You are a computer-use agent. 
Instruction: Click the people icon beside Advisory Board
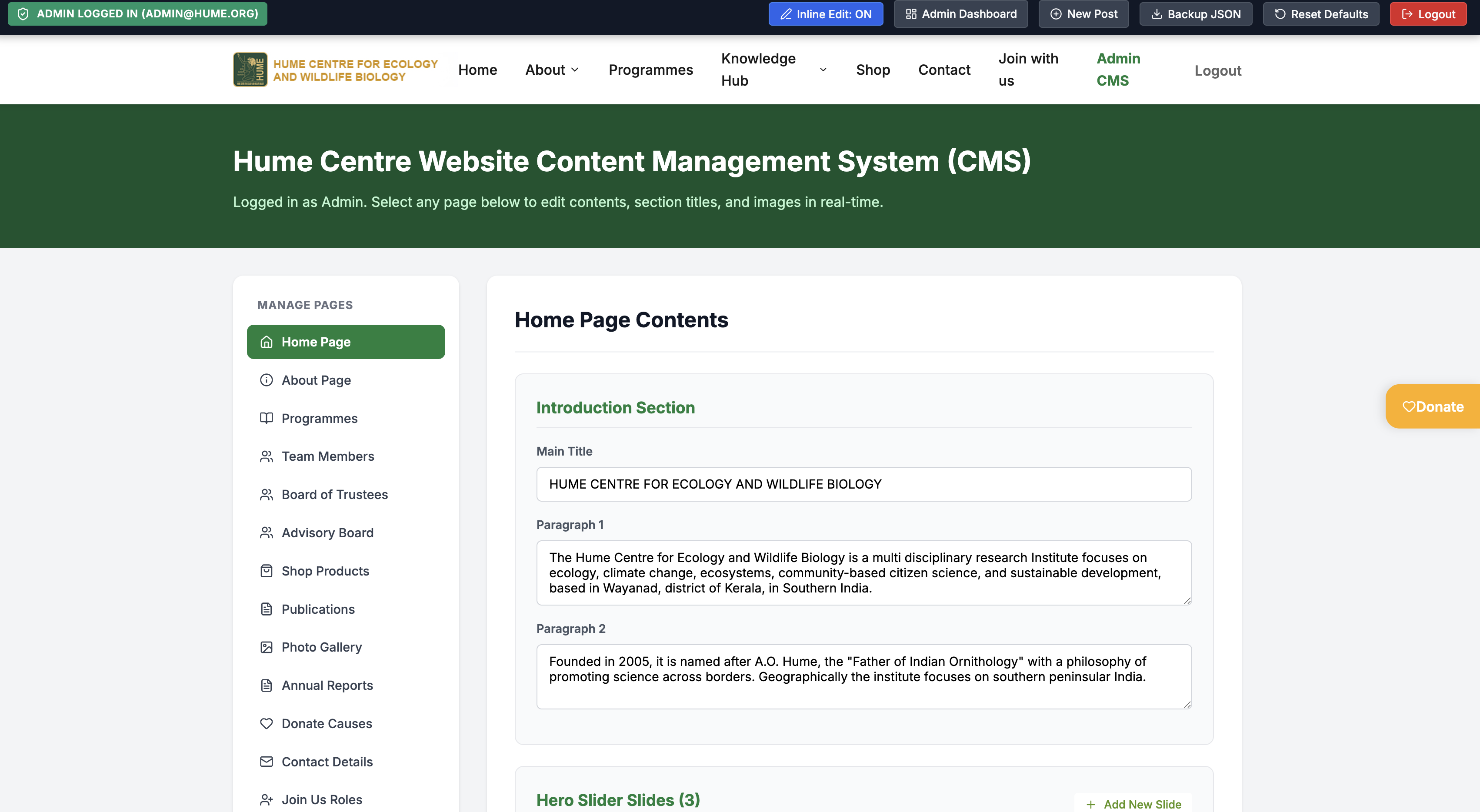point(266,533)
